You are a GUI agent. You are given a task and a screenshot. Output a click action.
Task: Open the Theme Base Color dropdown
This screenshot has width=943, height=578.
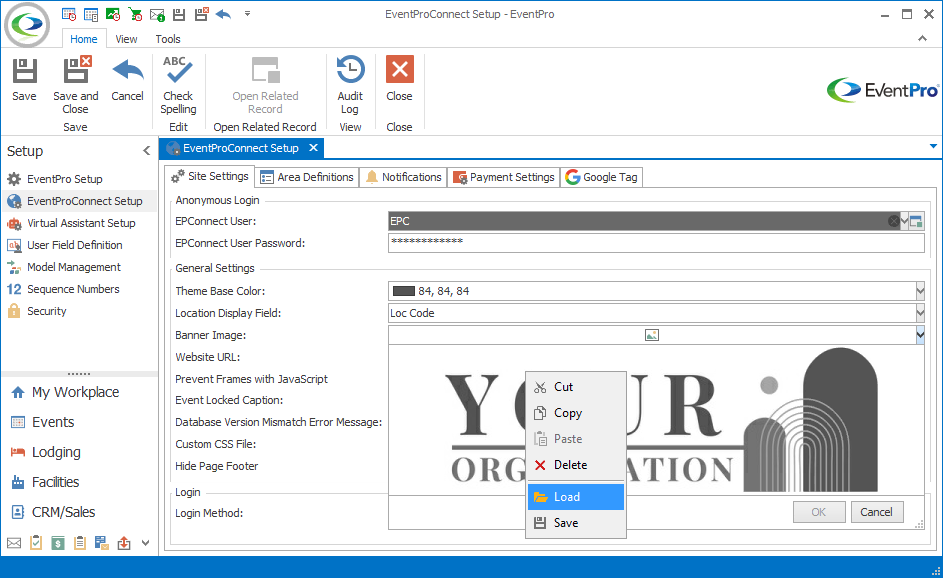920,291
